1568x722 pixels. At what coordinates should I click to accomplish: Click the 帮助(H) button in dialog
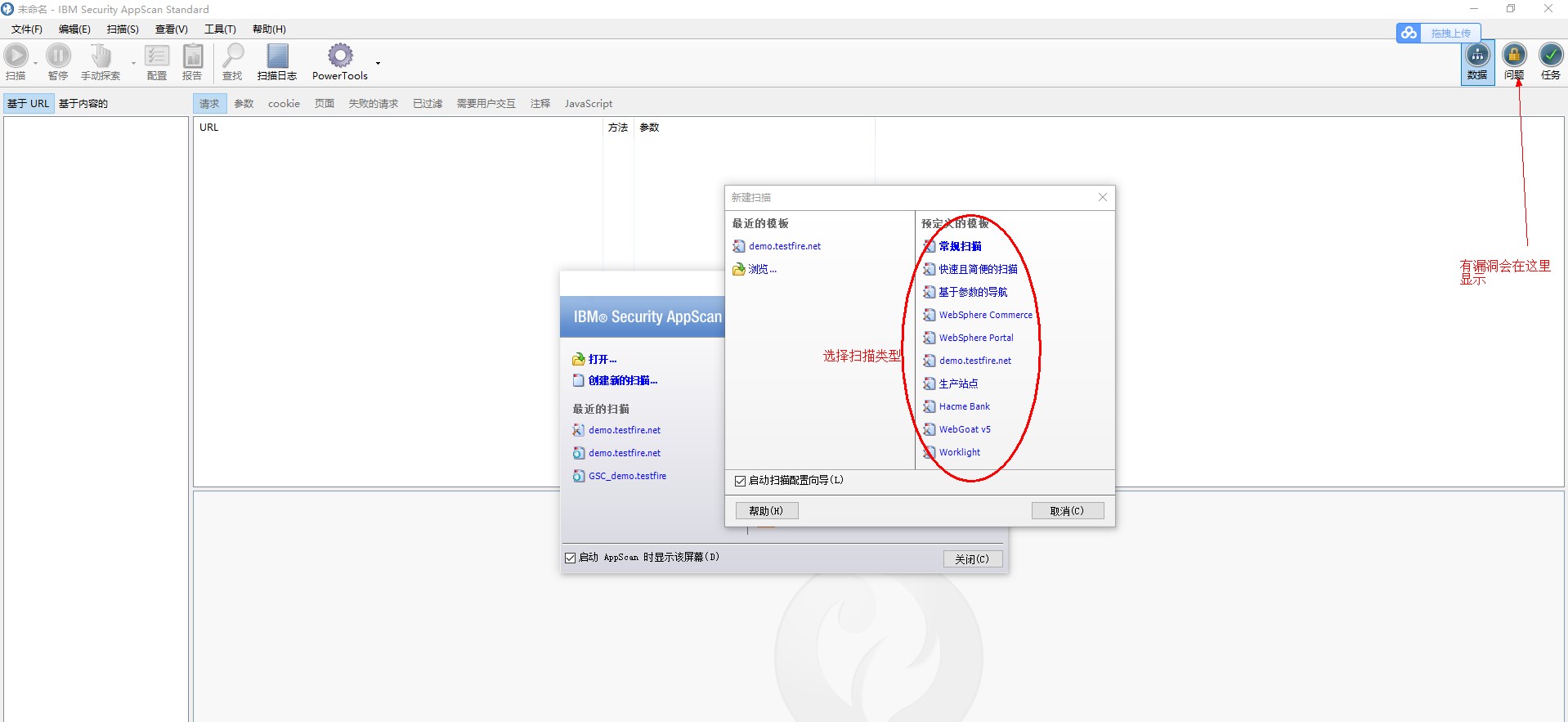(x=766, y=511)
